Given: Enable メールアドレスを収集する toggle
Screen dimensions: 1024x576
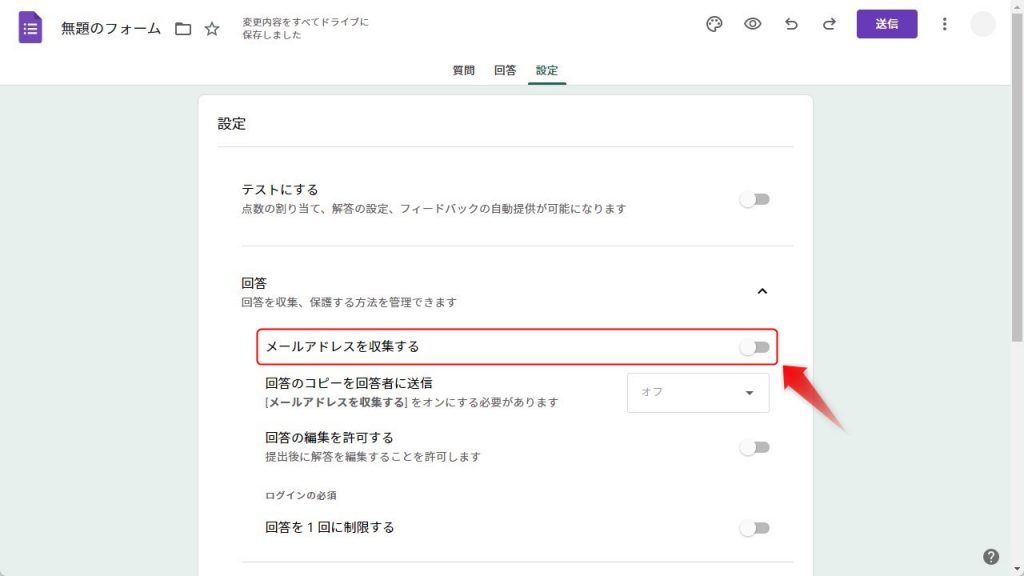Looking at the screenshot, I should pyautogui.click(x=754, y=347).
